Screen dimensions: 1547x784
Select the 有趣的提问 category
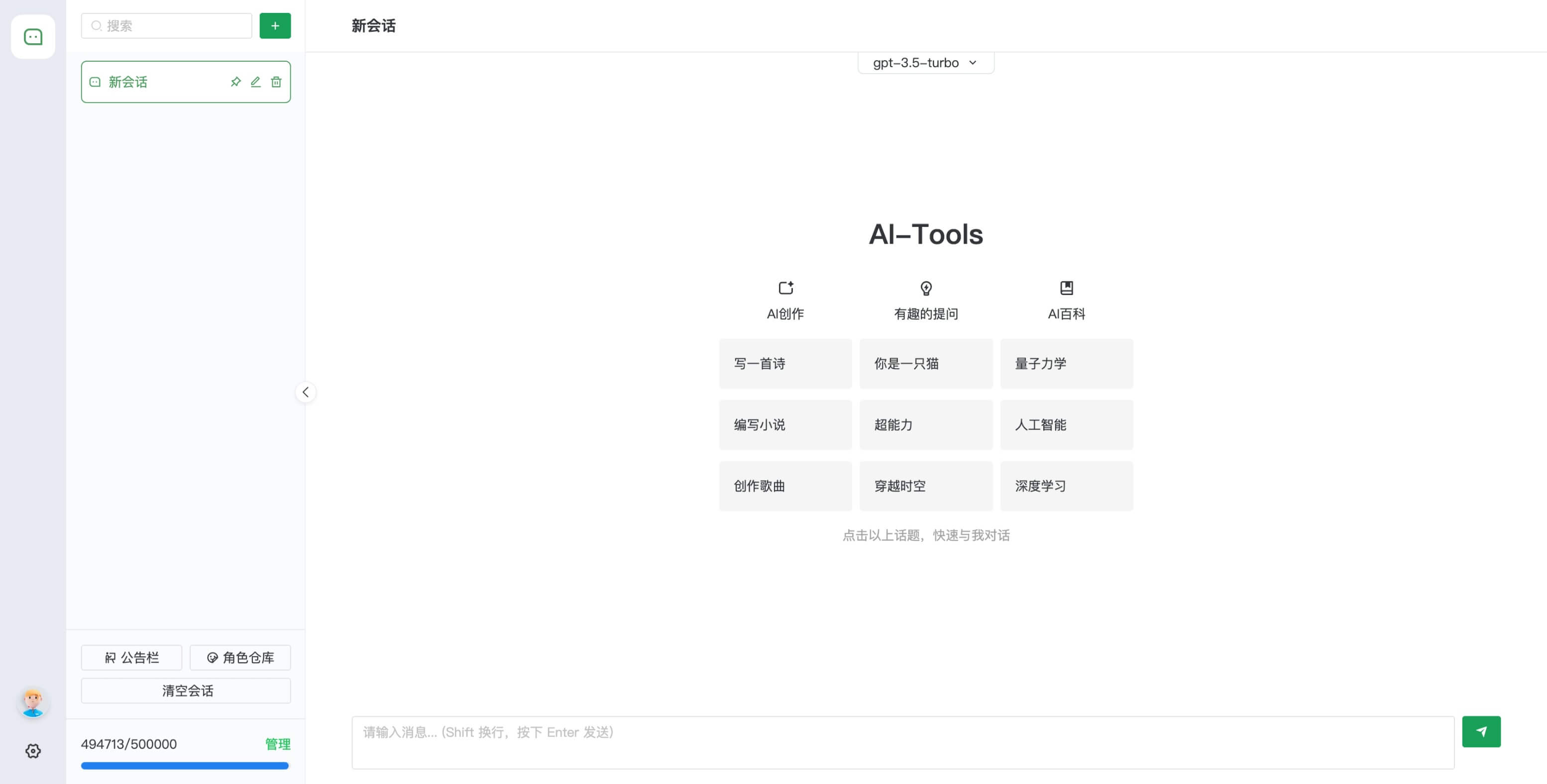tap(925, 300)
